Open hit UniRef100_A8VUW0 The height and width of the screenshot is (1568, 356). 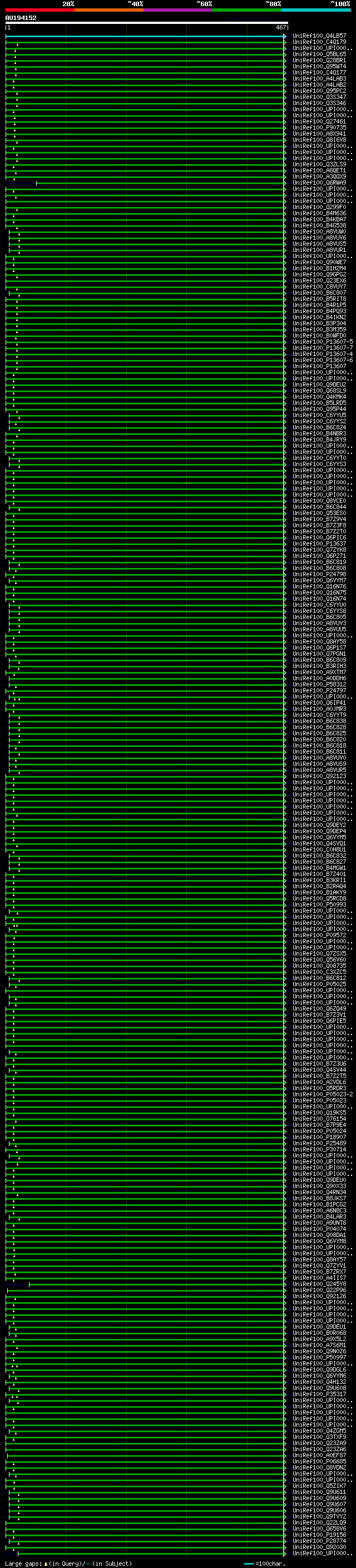click(319, 232)
